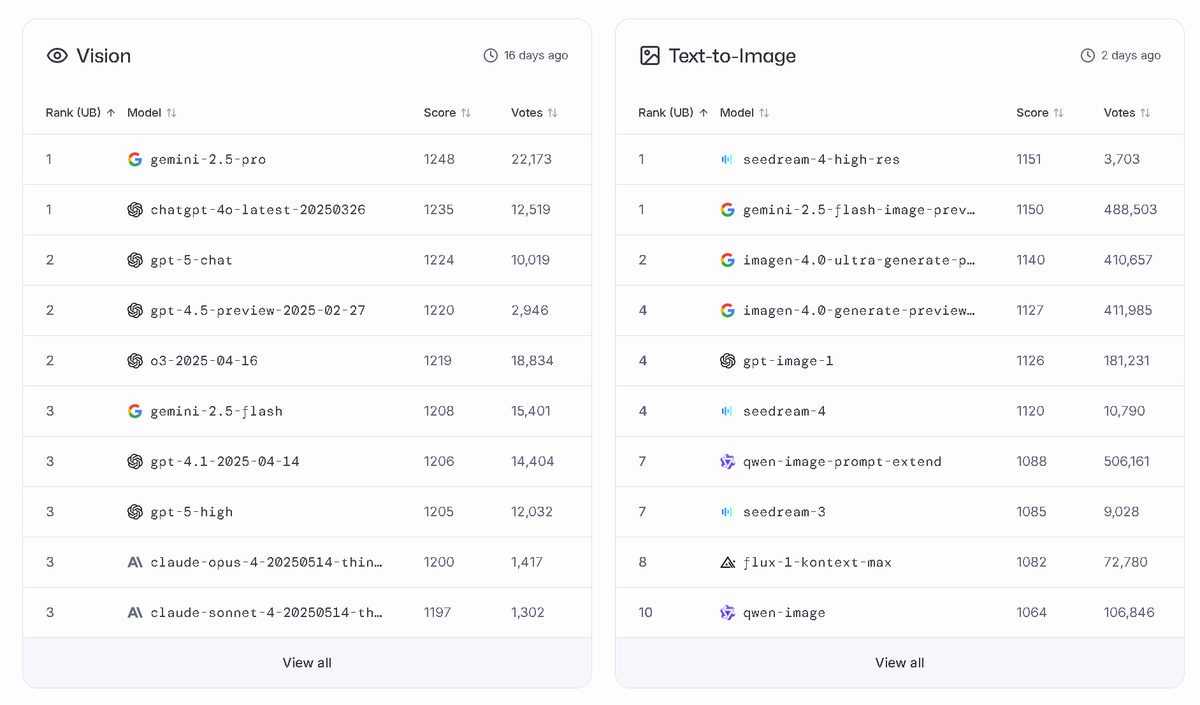The height and width of the screenshot is (705, 1200).
Task: Click the eye icon beside Vision heading
Action: click(57, 56)
